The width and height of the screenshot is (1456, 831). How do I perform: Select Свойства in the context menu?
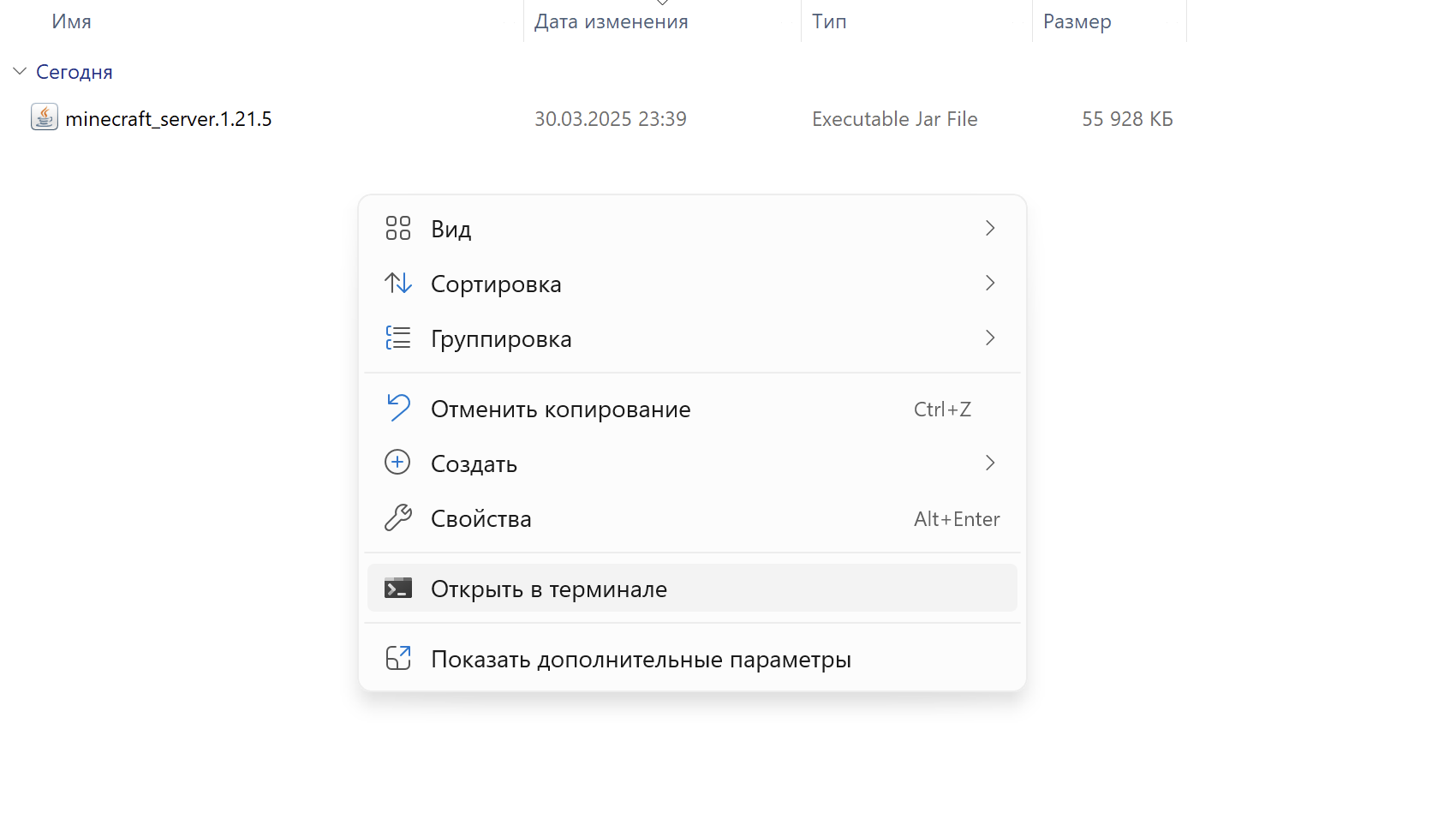click(x=692, y=518)
